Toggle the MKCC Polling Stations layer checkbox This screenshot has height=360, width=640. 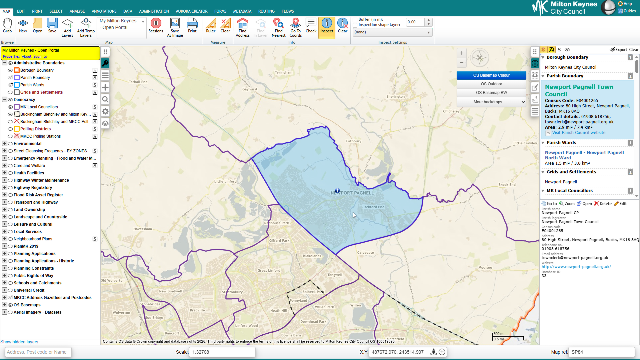(11, 136)
